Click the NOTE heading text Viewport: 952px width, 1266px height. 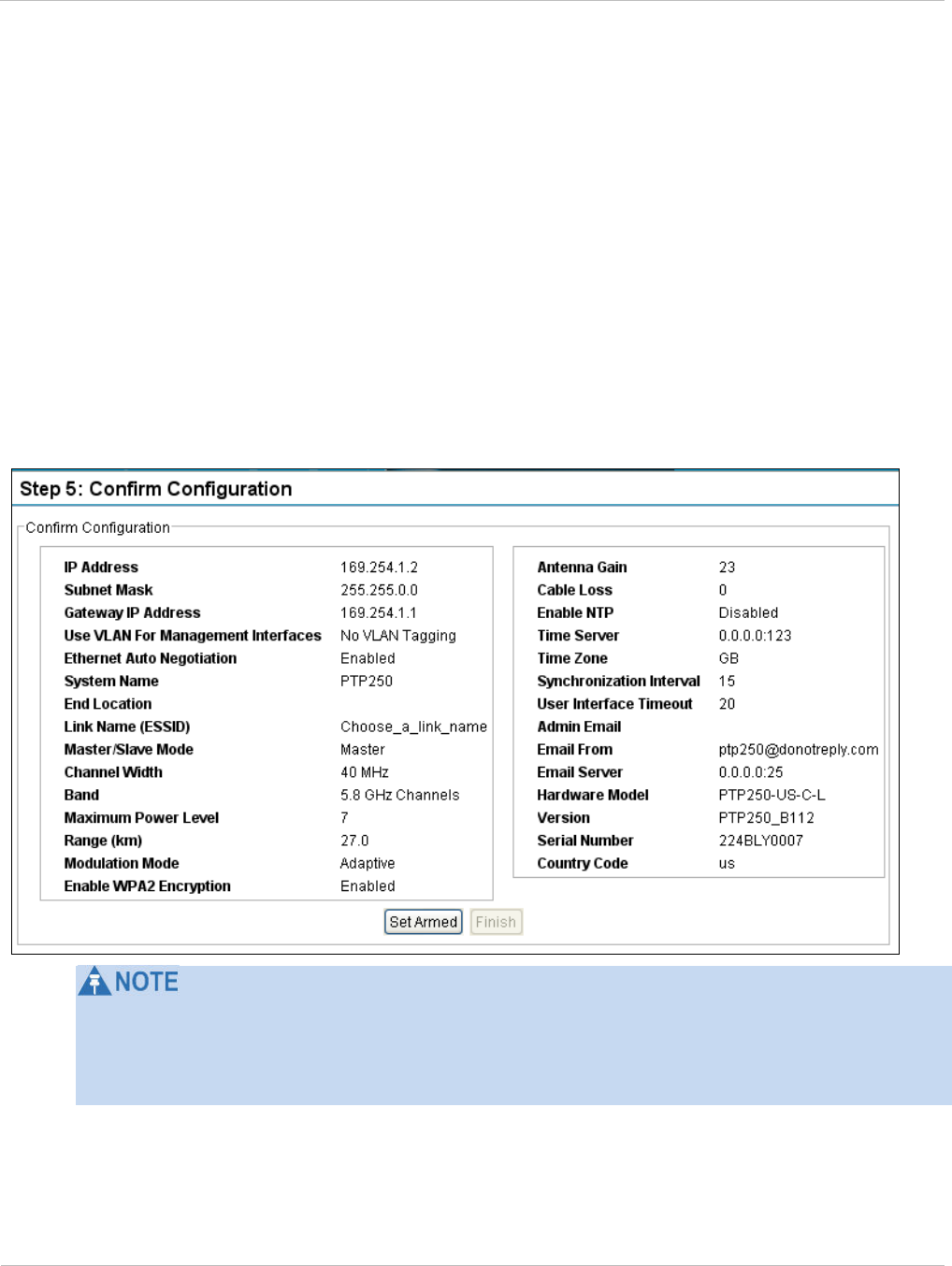(x=147, y=982)
